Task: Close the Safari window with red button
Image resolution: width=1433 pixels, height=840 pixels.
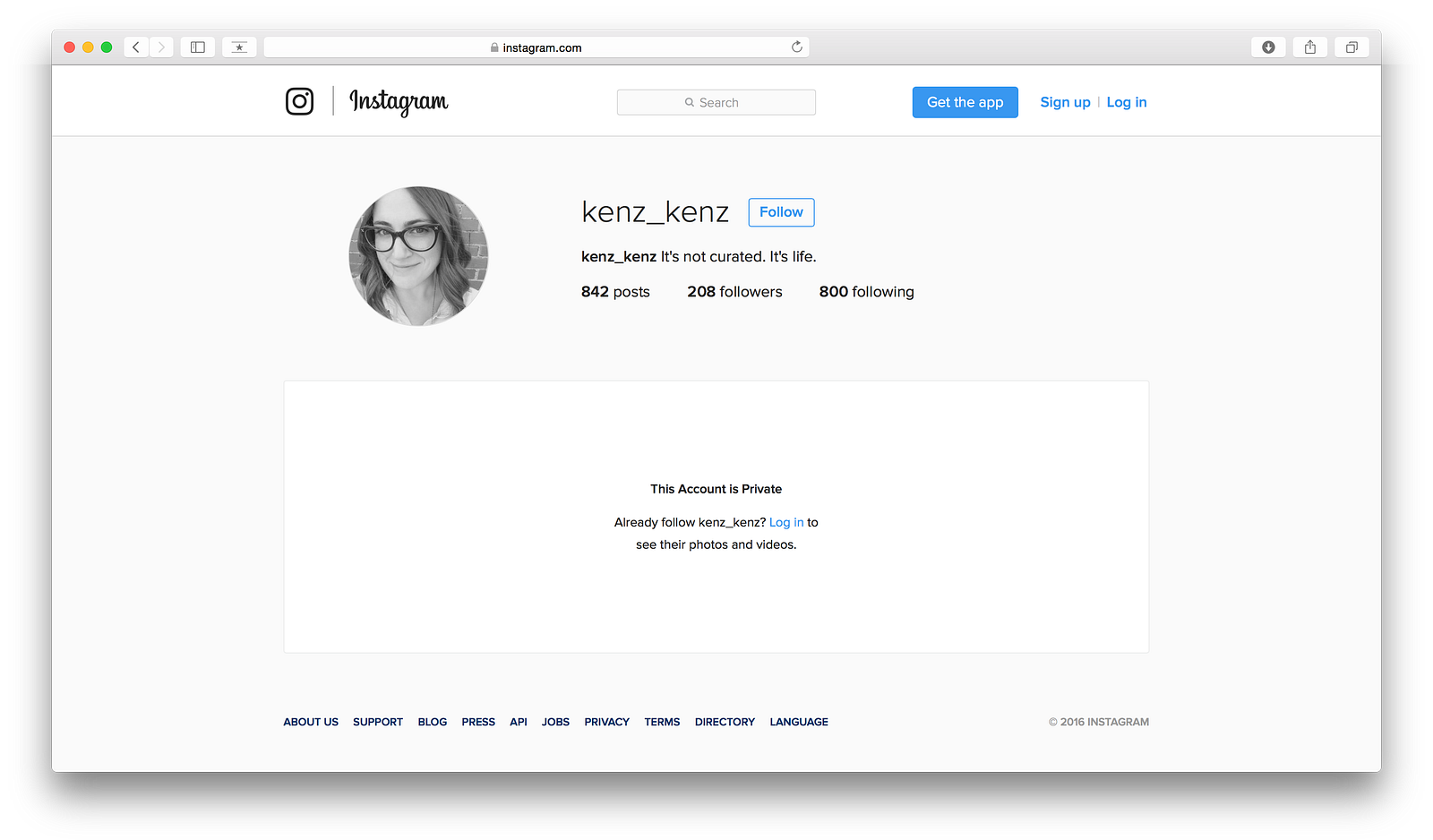Action: coord(70,47)
